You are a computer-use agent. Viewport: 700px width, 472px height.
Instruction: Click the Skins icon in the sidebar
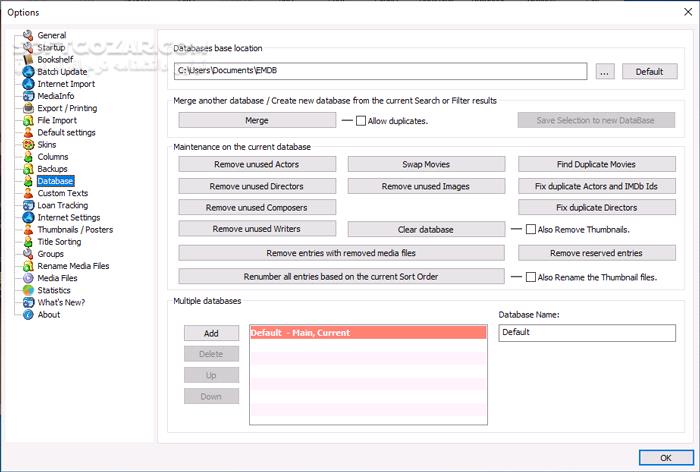point(28,145)
